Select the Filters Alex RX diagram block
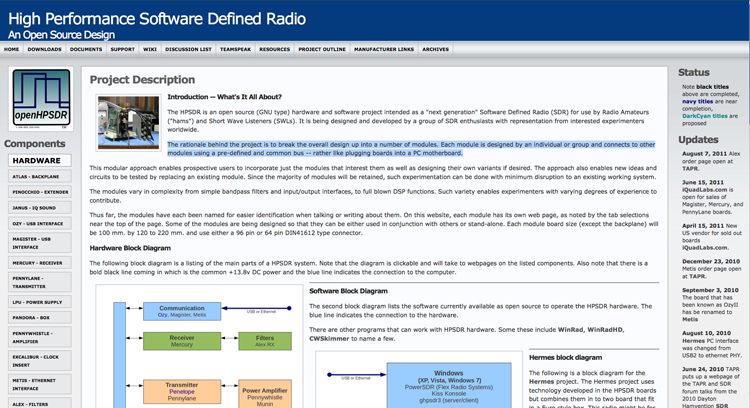This screenshot has height=408, width=750. point(264,342)
